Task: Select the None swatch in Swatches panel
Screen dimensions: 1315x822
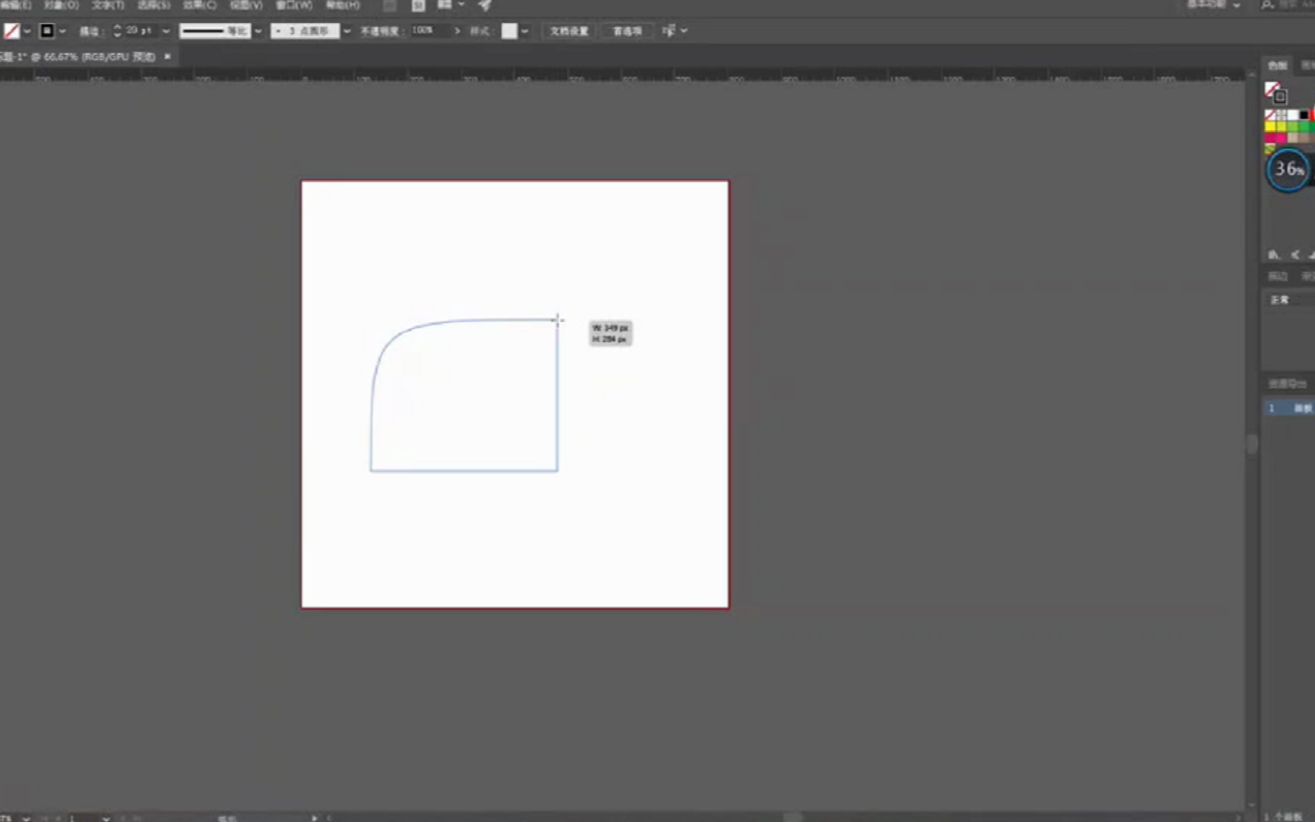Action: click(x=1270, y=116)
